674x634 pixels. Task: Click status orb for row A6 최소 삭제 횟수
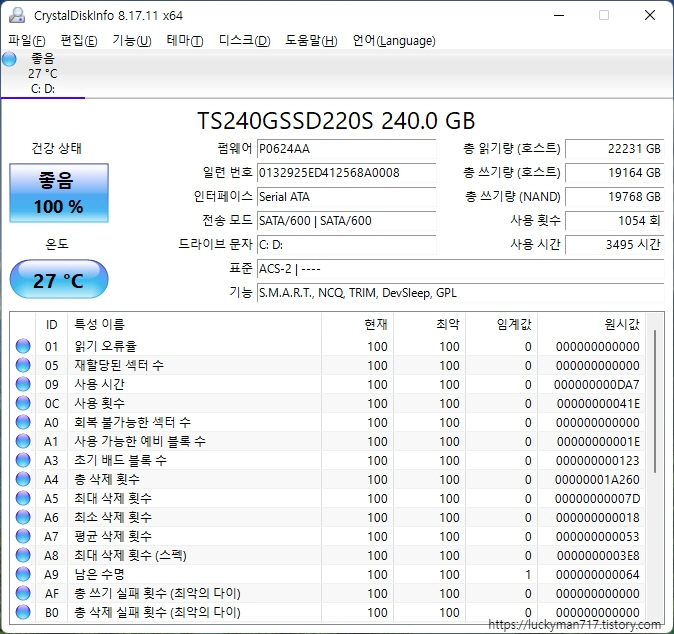tap(23, 517)
